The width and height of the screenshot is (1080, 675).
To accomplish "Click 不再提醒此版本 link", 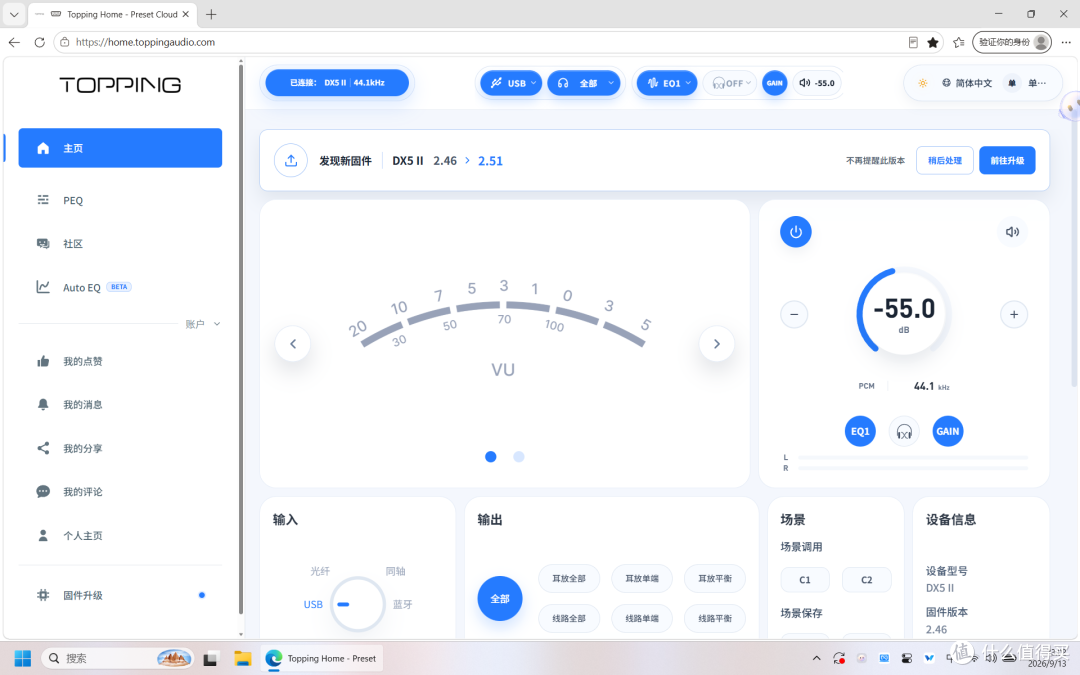I will point(875,160).
